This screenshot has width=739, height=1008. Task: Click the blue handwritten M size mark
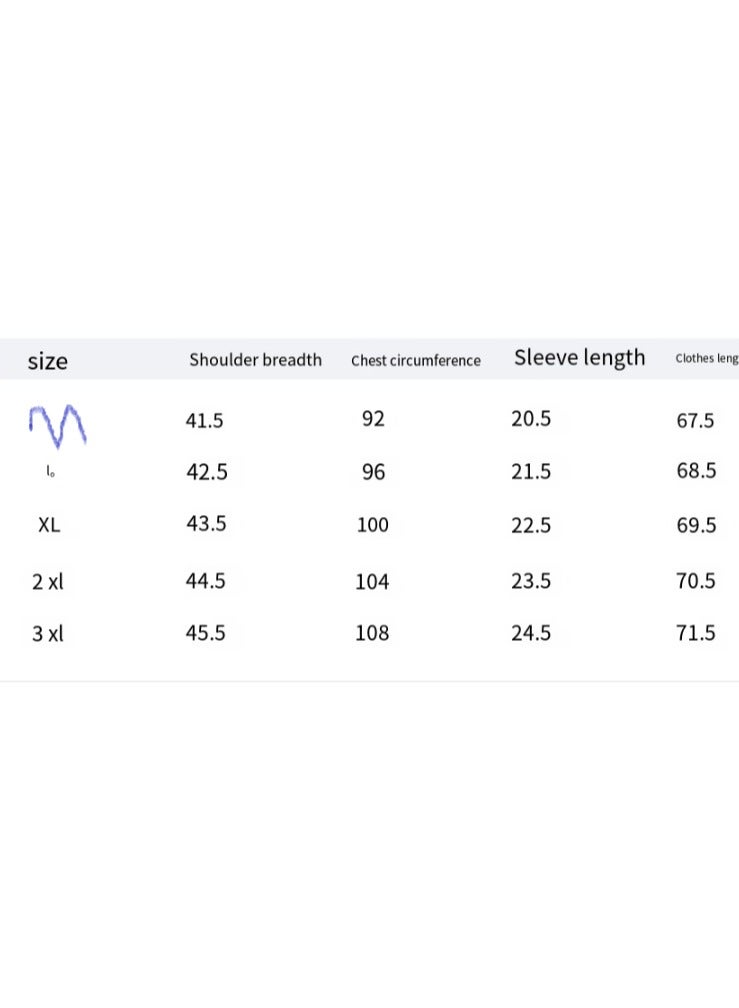tap(57, 424)
